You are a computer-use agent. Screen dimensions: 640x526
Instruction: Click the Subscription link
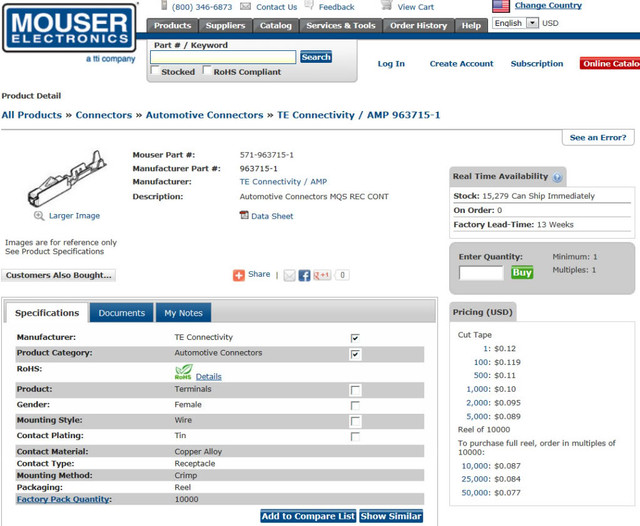[537, 64]
